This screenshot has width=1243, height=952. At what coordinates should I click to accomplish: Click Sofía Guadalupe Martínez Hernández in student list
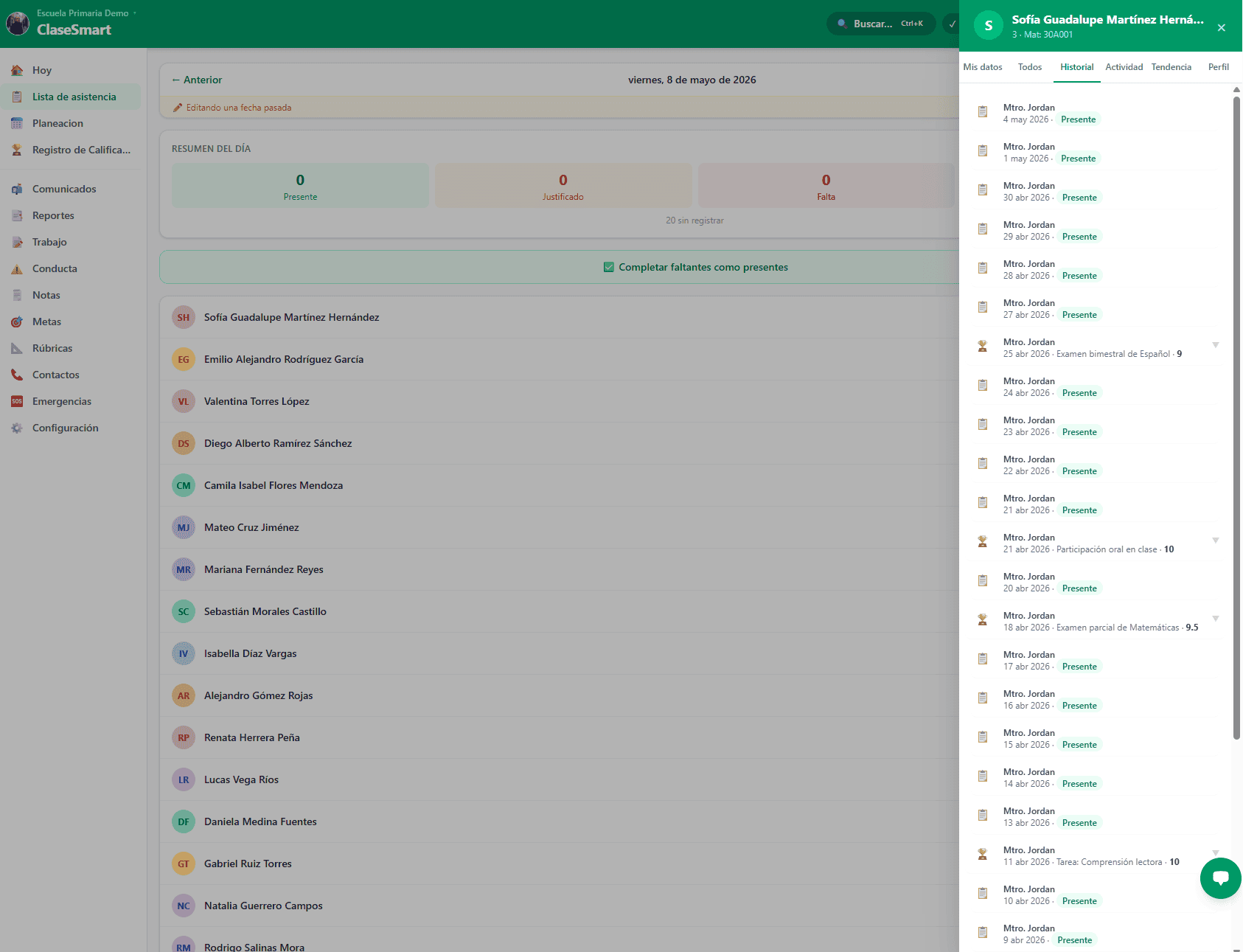(291, 317)
